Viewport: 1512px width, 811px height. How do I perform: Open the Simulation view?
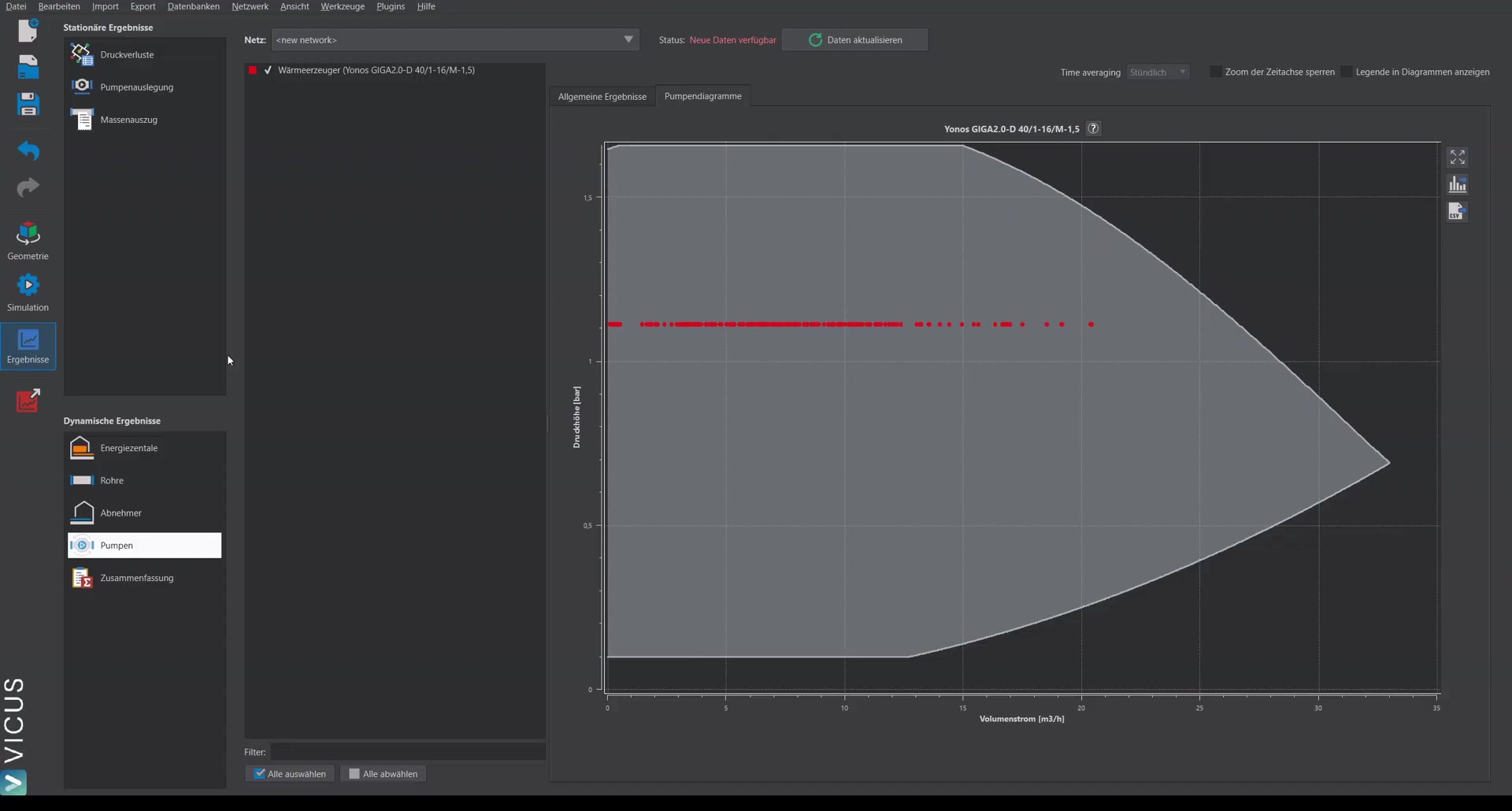[x=28, y=292]
